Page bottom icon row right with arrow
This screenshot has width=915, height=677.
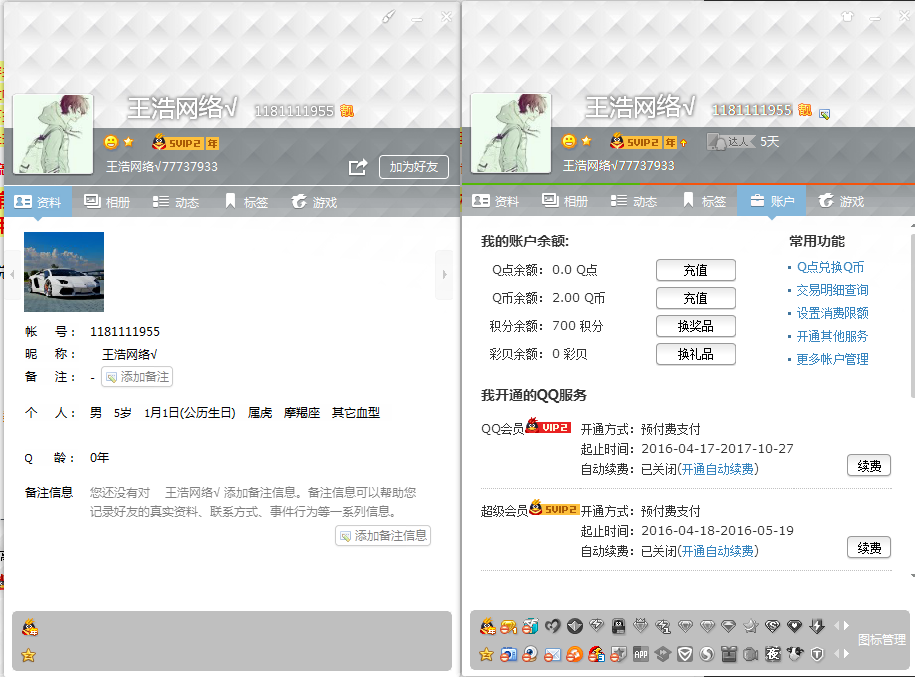pos(846,653)
